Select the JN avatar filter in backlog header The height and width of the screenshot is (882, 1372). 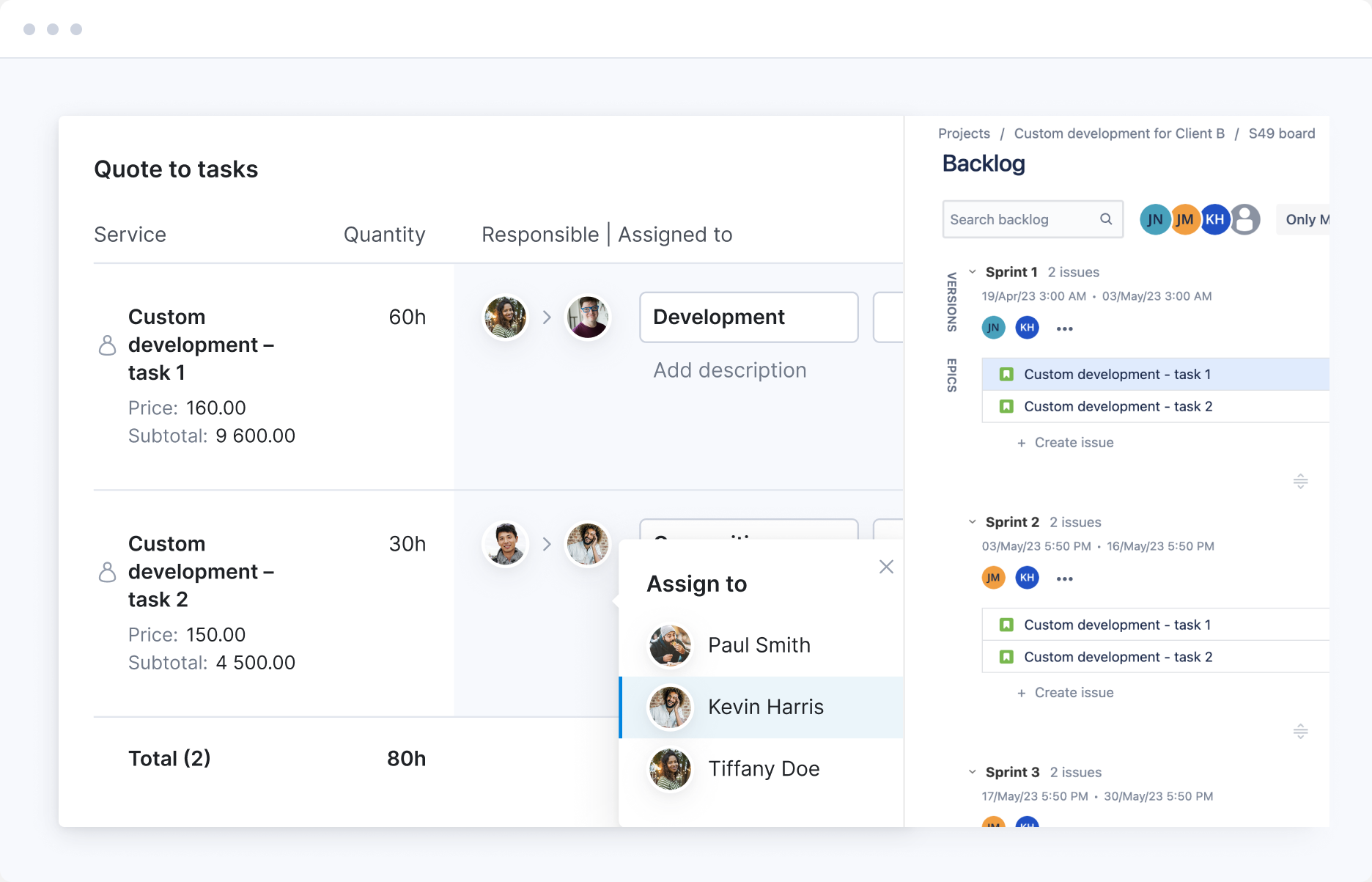point(1154,219)
